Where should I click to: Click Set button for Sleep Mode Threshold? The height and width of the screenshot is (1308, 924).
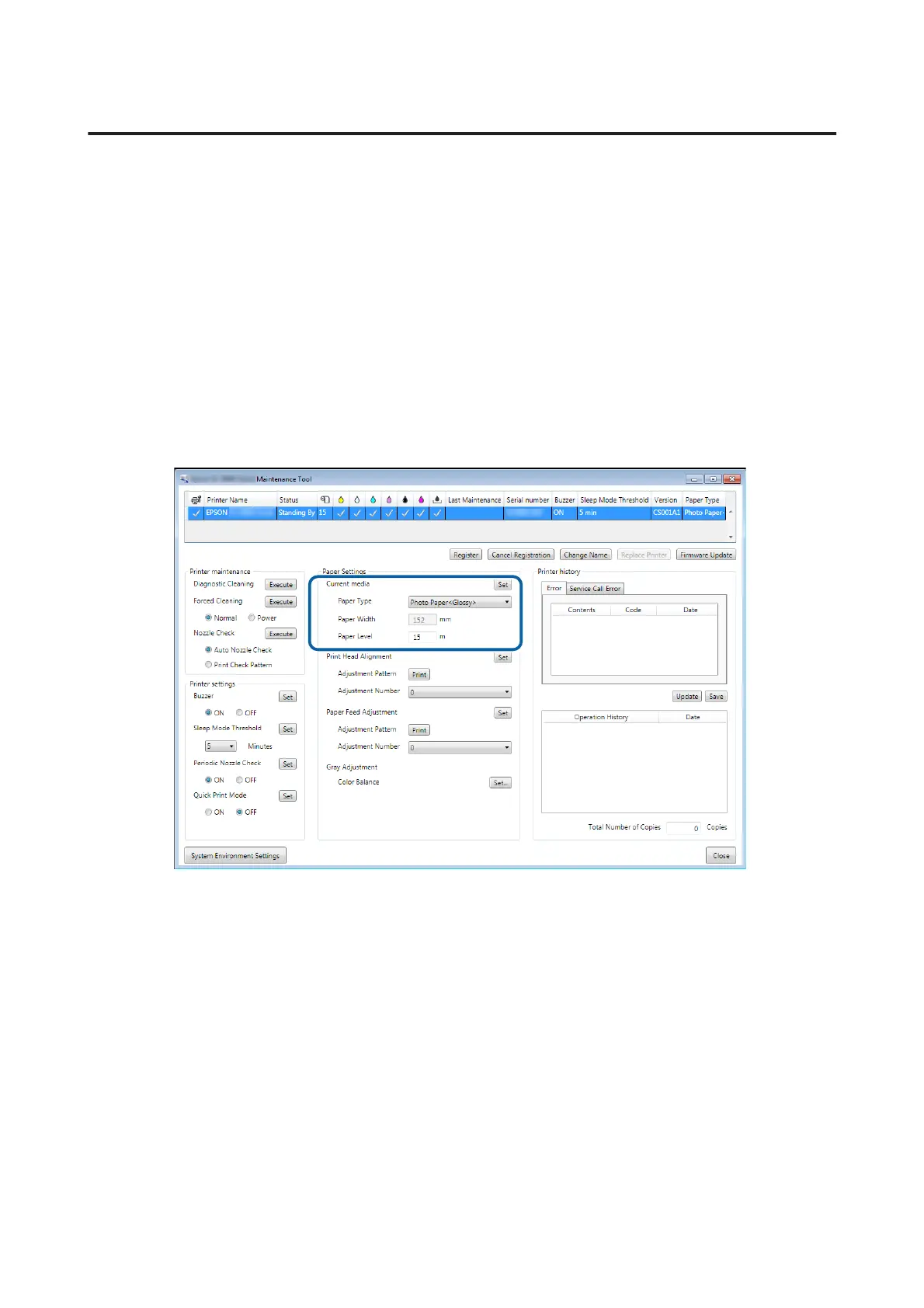coord(288,729)
